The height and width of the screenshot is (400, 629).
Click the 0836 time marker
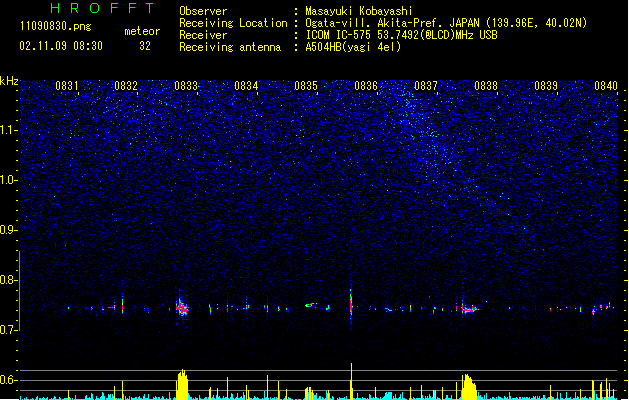point(366,86)
